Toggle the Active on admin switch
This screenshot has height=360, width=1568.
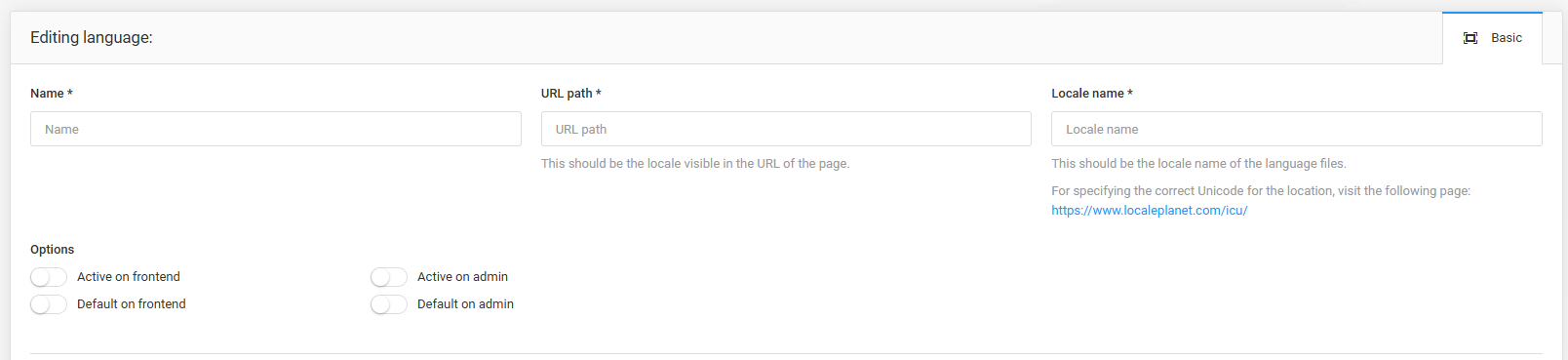[389, 277]
